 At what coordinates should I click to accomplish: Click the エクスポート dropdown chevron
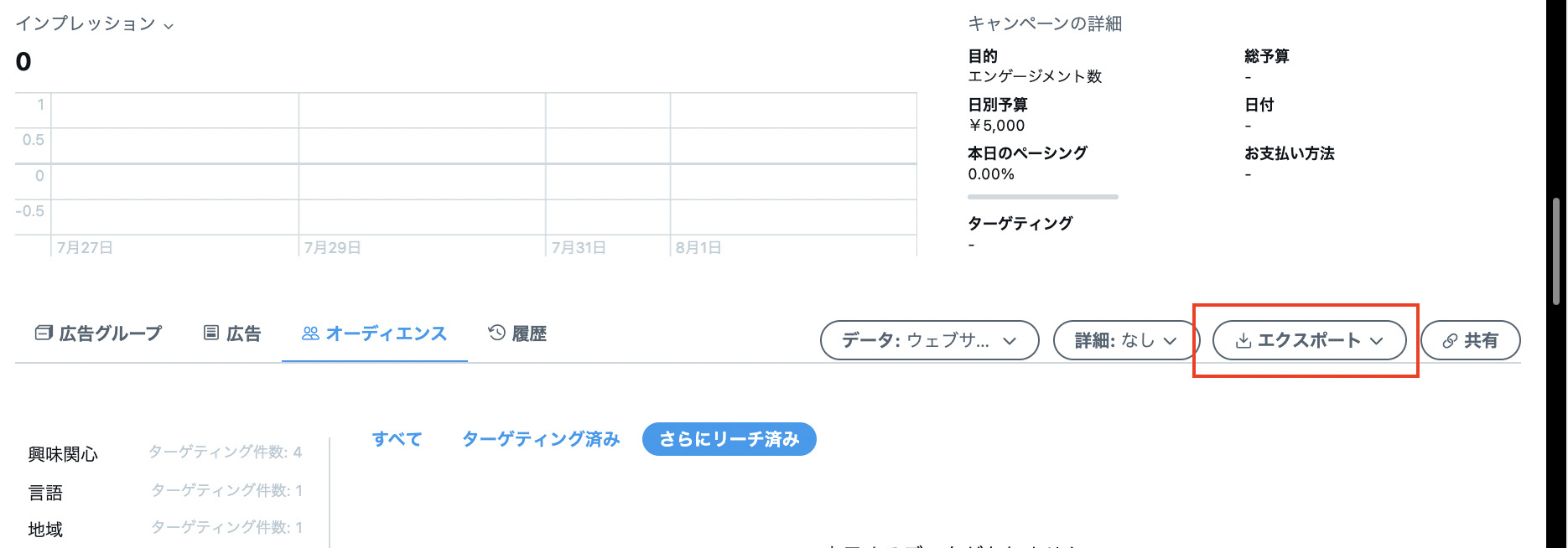(x=1376, y=341)
